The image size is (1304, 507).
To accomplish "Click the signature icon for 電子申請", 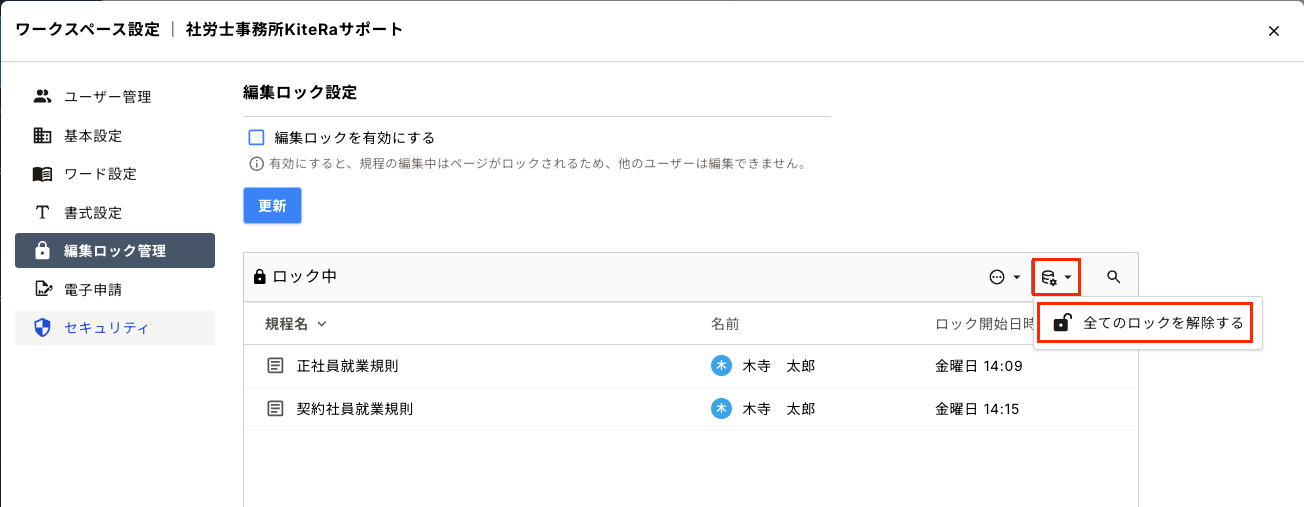I will pos(42,289).
